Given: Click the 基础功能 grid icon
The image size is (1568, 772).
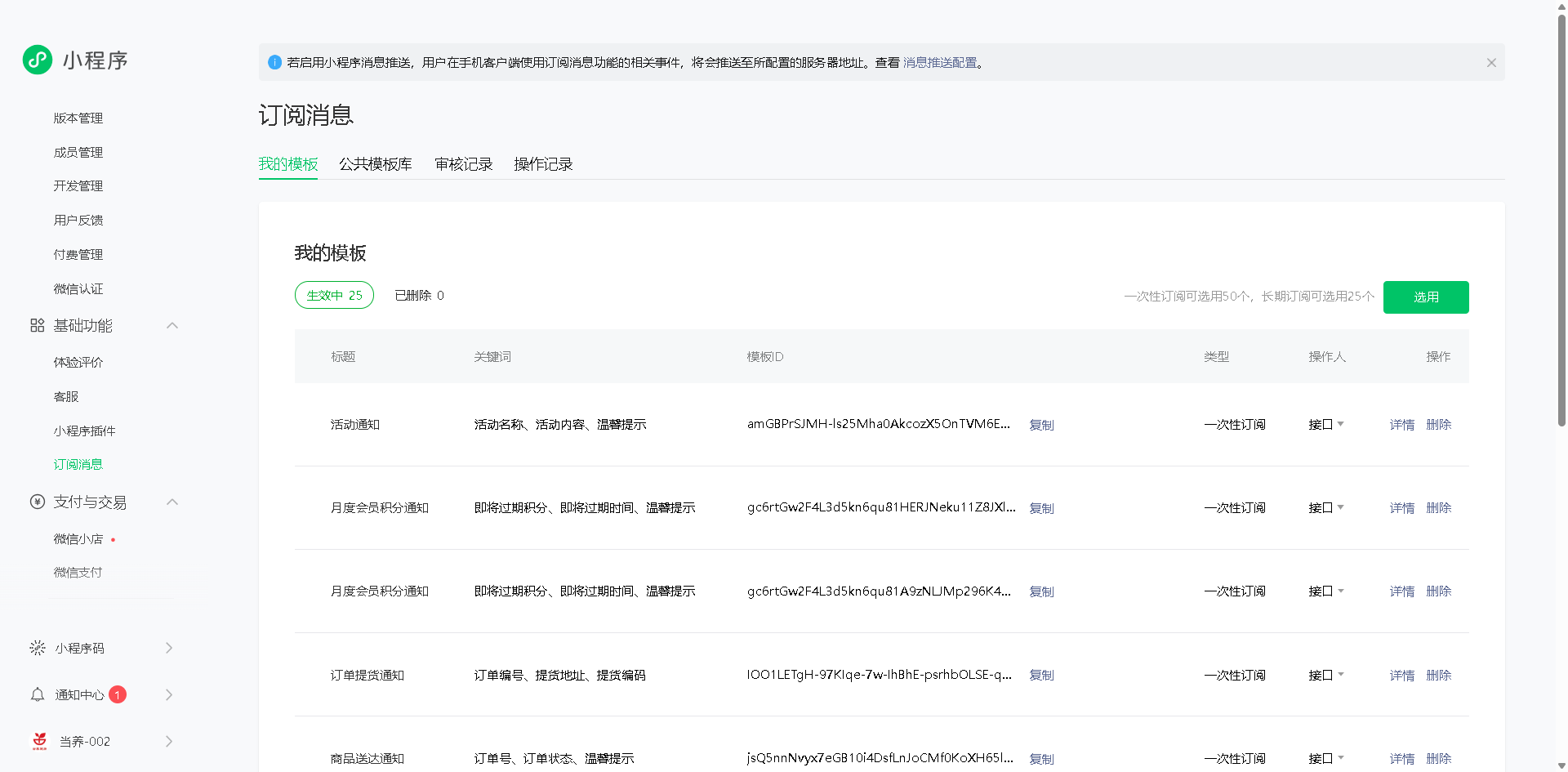Looking at the screenshot, I should 37,326.
